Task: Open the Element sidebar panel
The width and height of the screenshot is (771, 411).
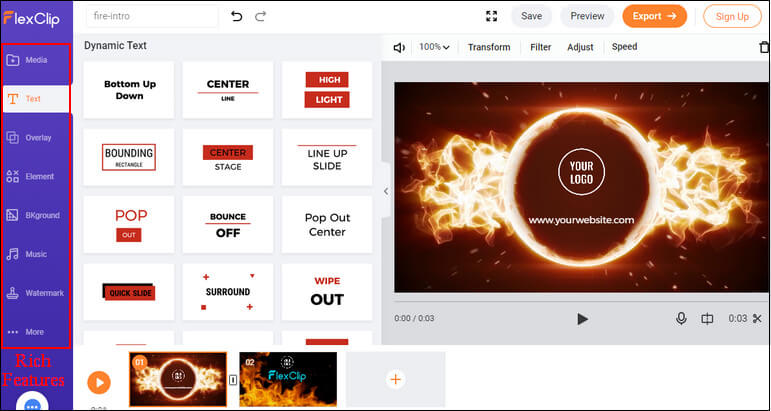Action: click(x=36, y=176)
